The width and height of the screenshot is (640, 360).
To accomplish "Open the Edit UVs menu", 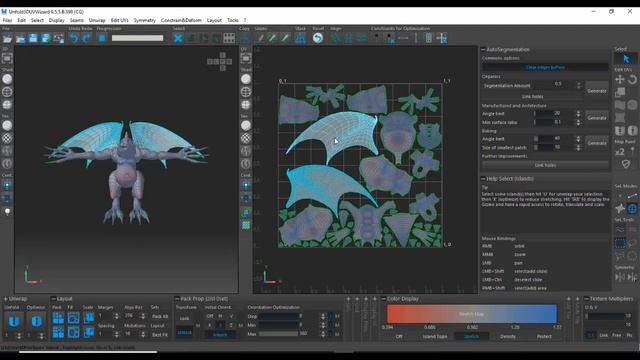I will coord(120,20).
